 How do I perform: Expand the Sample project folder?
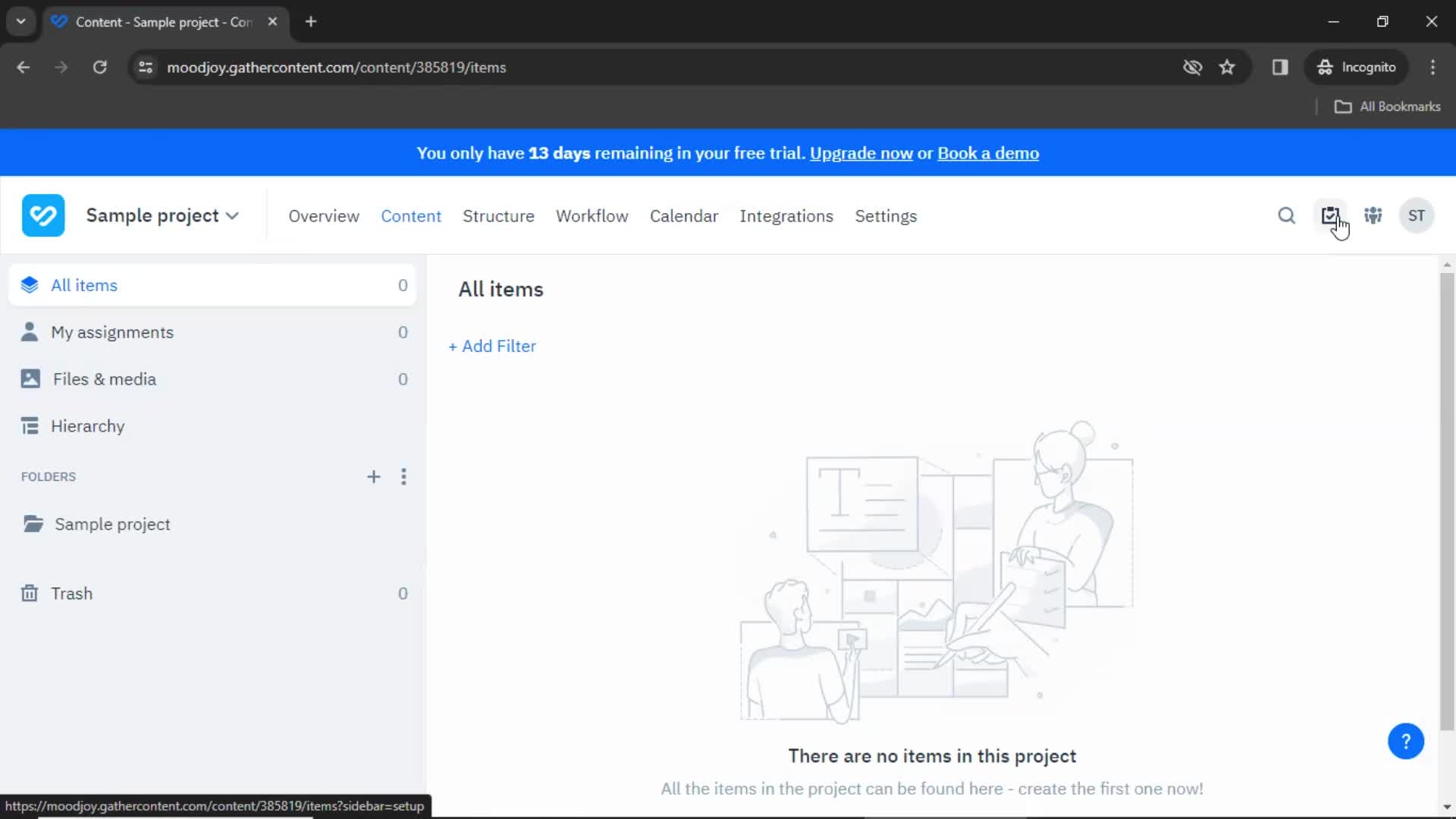112,524
